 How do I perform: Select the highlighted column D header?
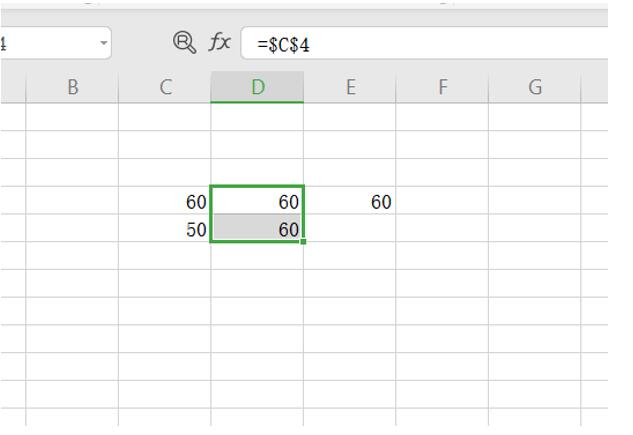pos(257,88)
